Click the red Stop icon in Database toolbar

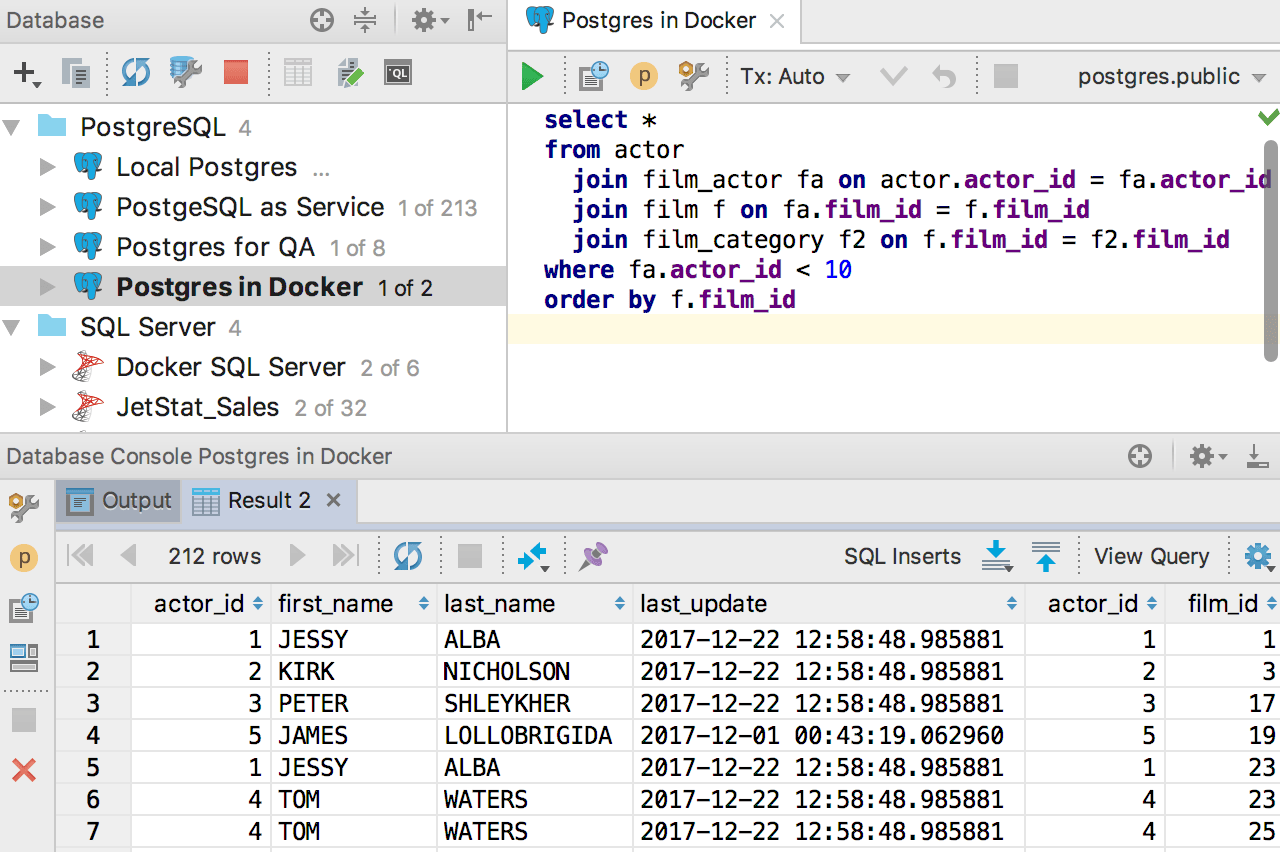(x=236, y=72)
